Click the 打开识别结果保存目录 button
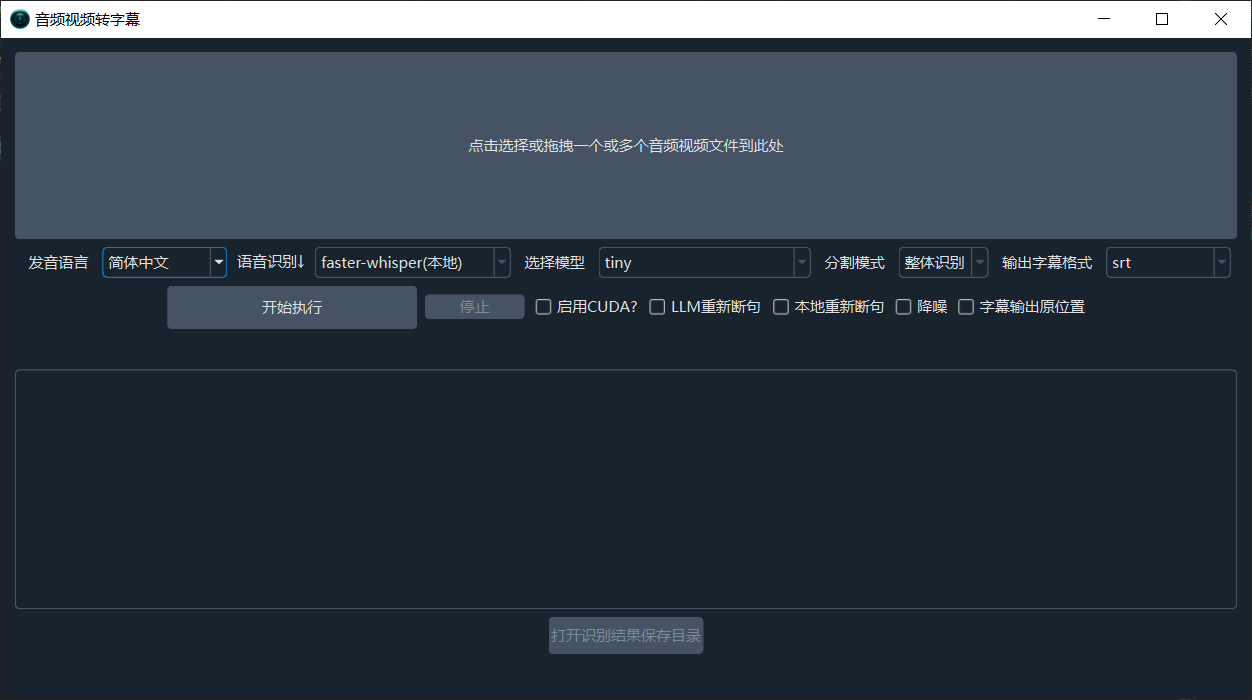This screenshot has height=700, width=1252. tap(626, 635)
